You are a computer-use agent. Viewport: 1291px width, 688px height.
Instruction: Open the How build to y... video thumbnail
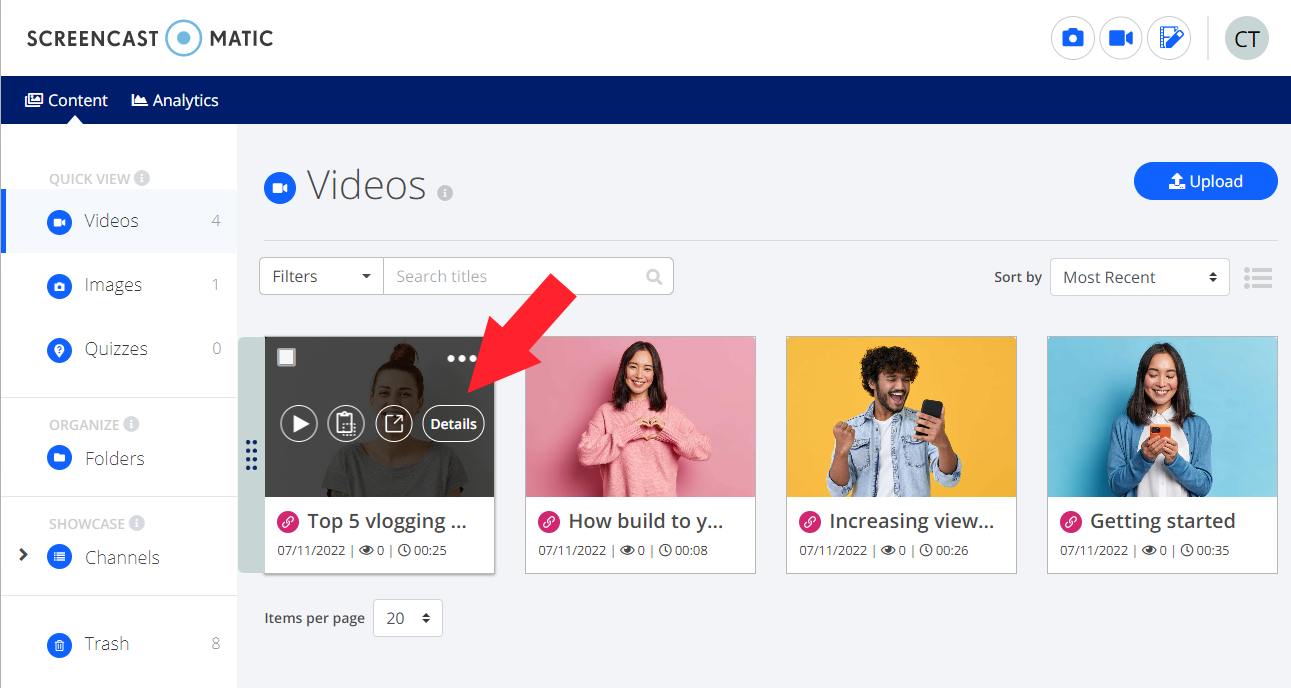point(640,417)
